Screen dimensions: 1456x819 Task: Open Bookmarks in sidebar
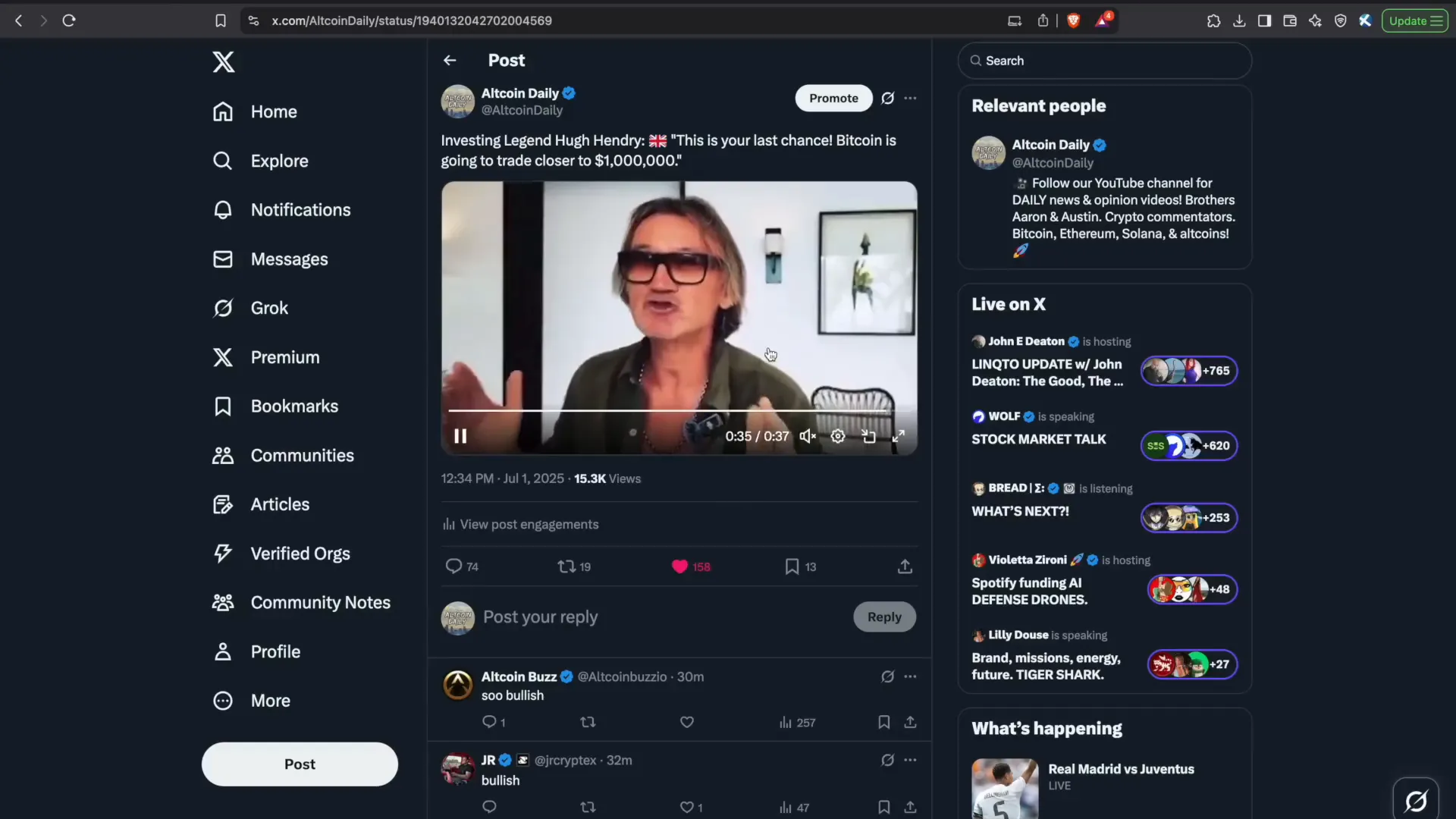(275, 406)
